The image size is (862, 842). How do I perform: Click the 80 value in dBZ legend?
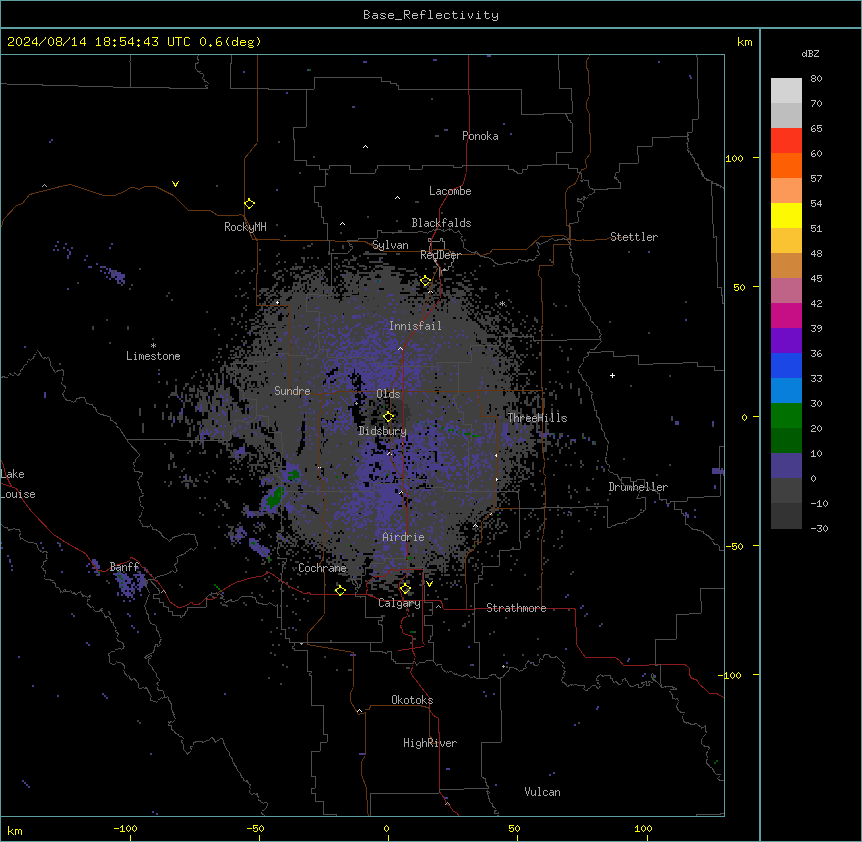pyautogui.click(x=816, y=79)
